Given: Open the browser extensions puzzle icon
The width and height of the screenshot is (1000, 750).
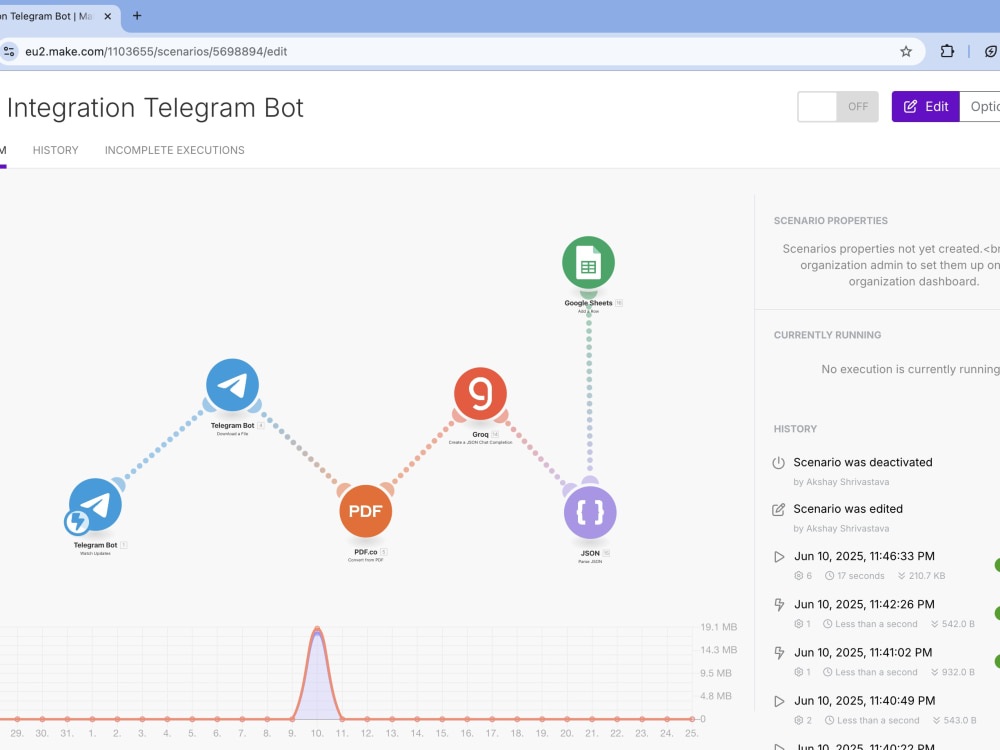Looking at the screenshot, I should pos(947,52).
